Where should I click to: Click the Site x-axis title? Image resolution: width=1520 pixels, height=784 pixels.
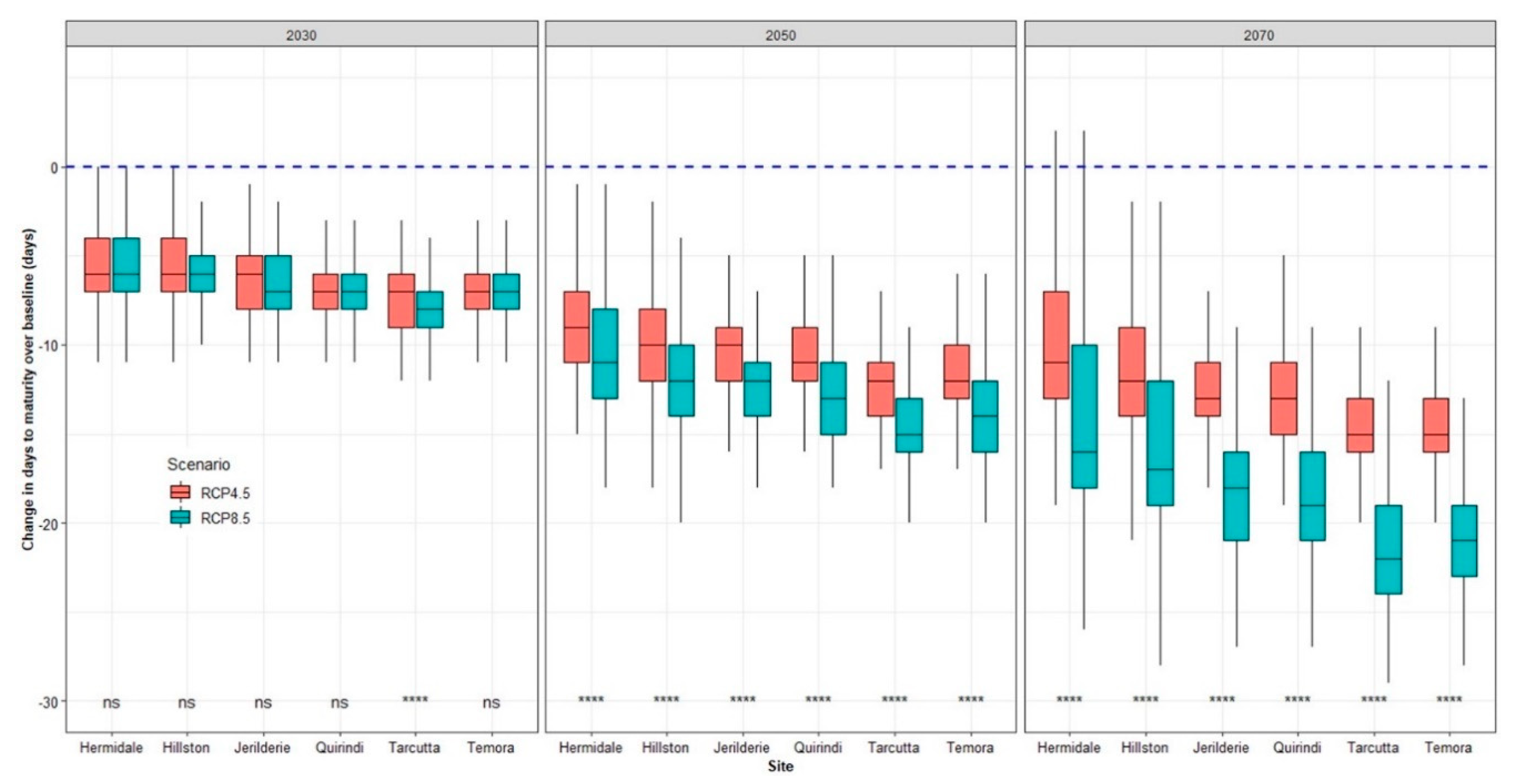(x=780, y=766)
